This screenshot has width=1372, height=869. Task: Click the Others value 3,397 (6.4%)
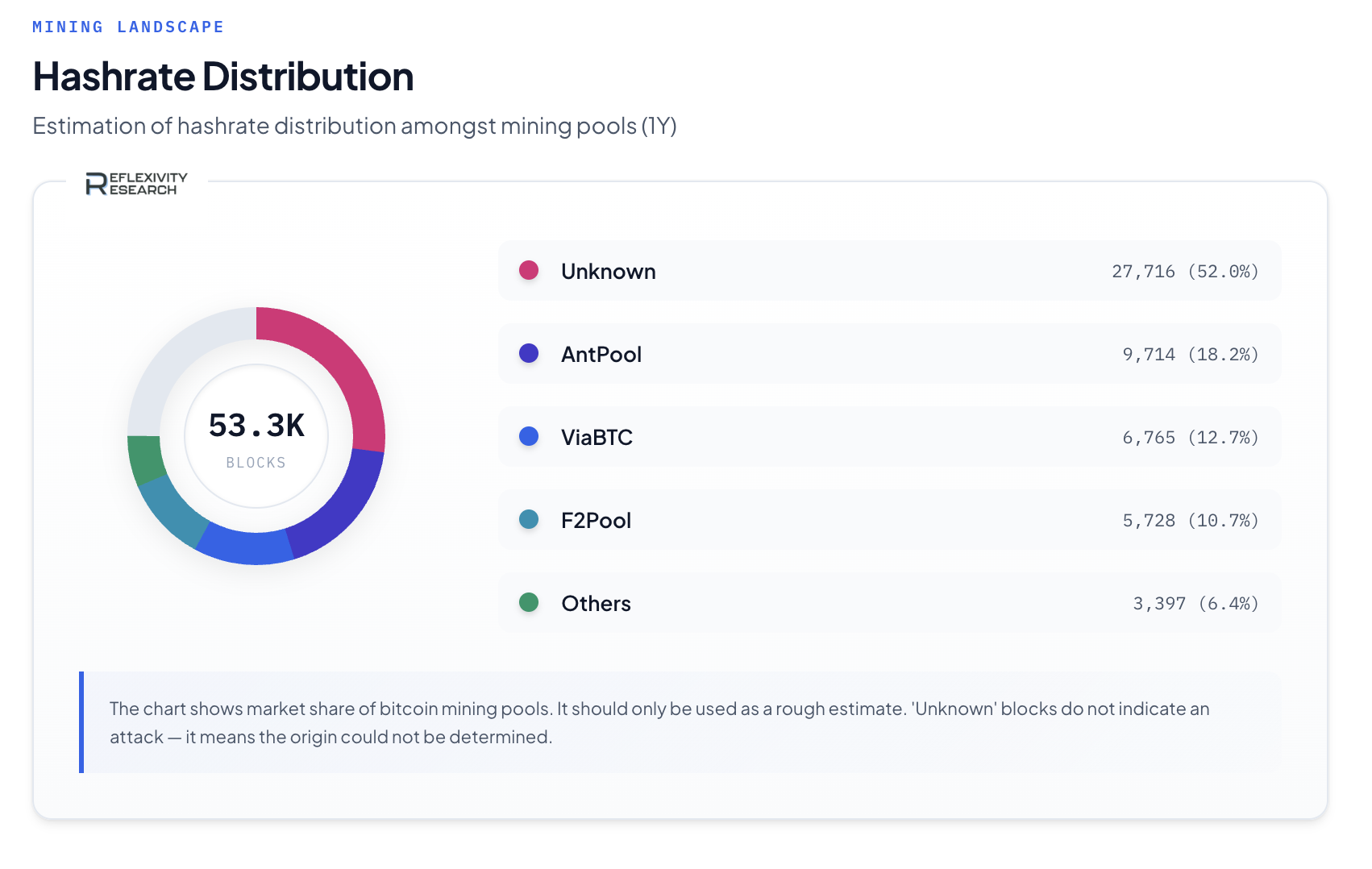[1195, 604]
